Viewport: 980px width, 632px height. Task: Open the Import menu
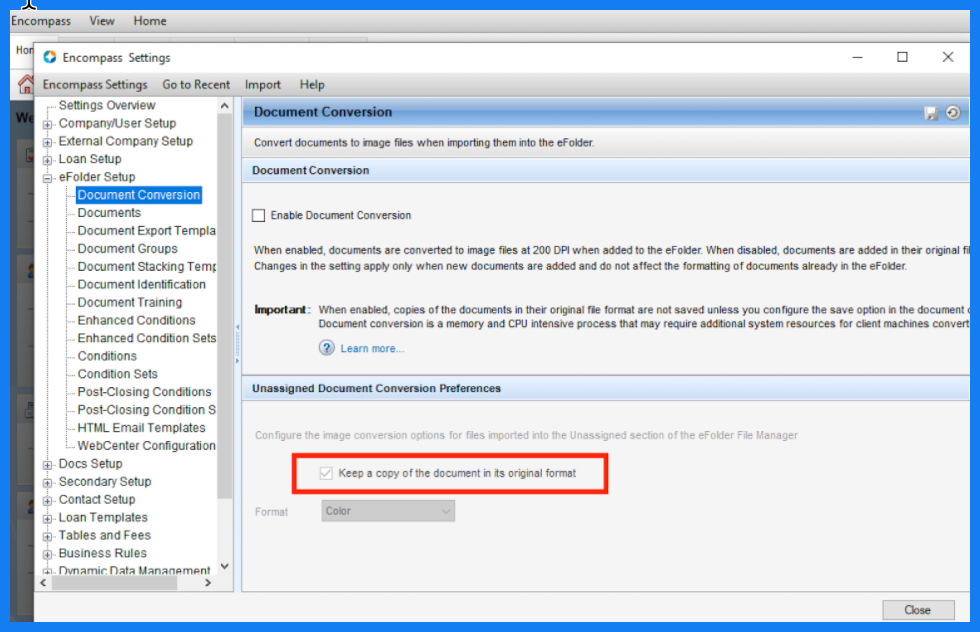pos(263,85)
